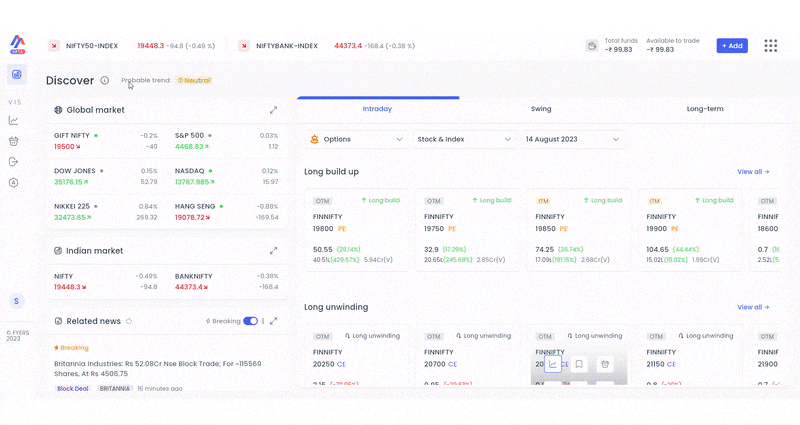
Task: Open FINNIFTY 19900 PE long build card
Action: (690, 230)
